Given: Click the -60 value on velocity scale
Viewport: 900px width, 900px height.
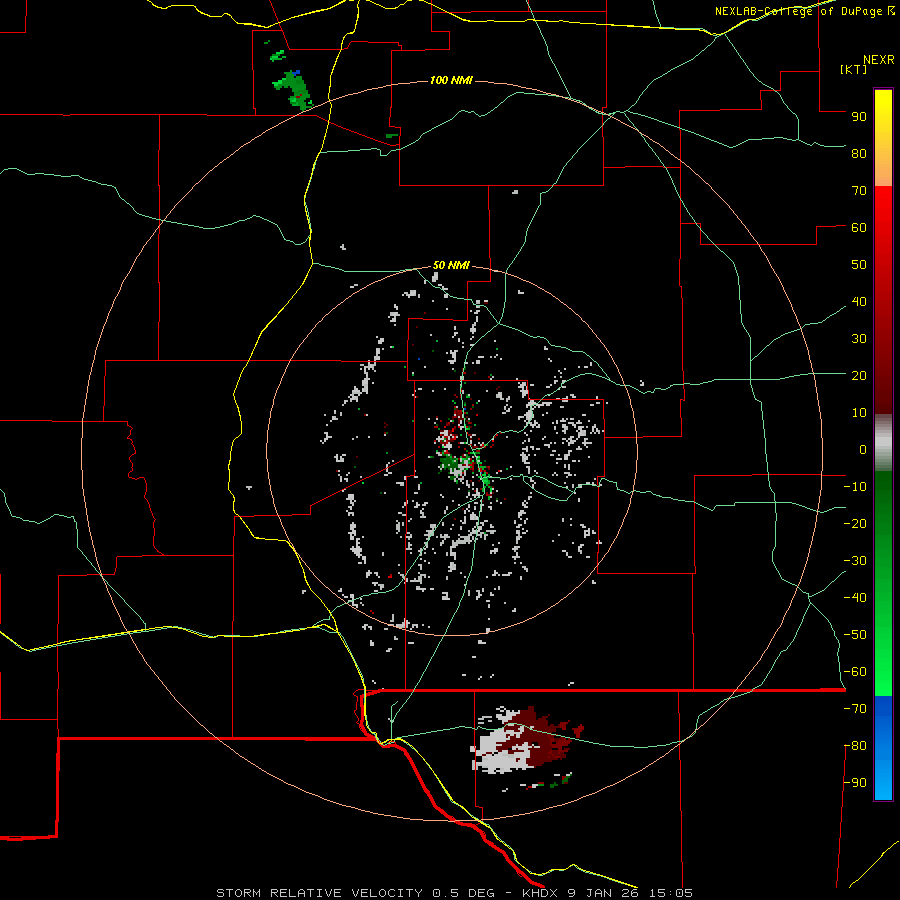Looking at the screenshot, I should tap(855, 672).
